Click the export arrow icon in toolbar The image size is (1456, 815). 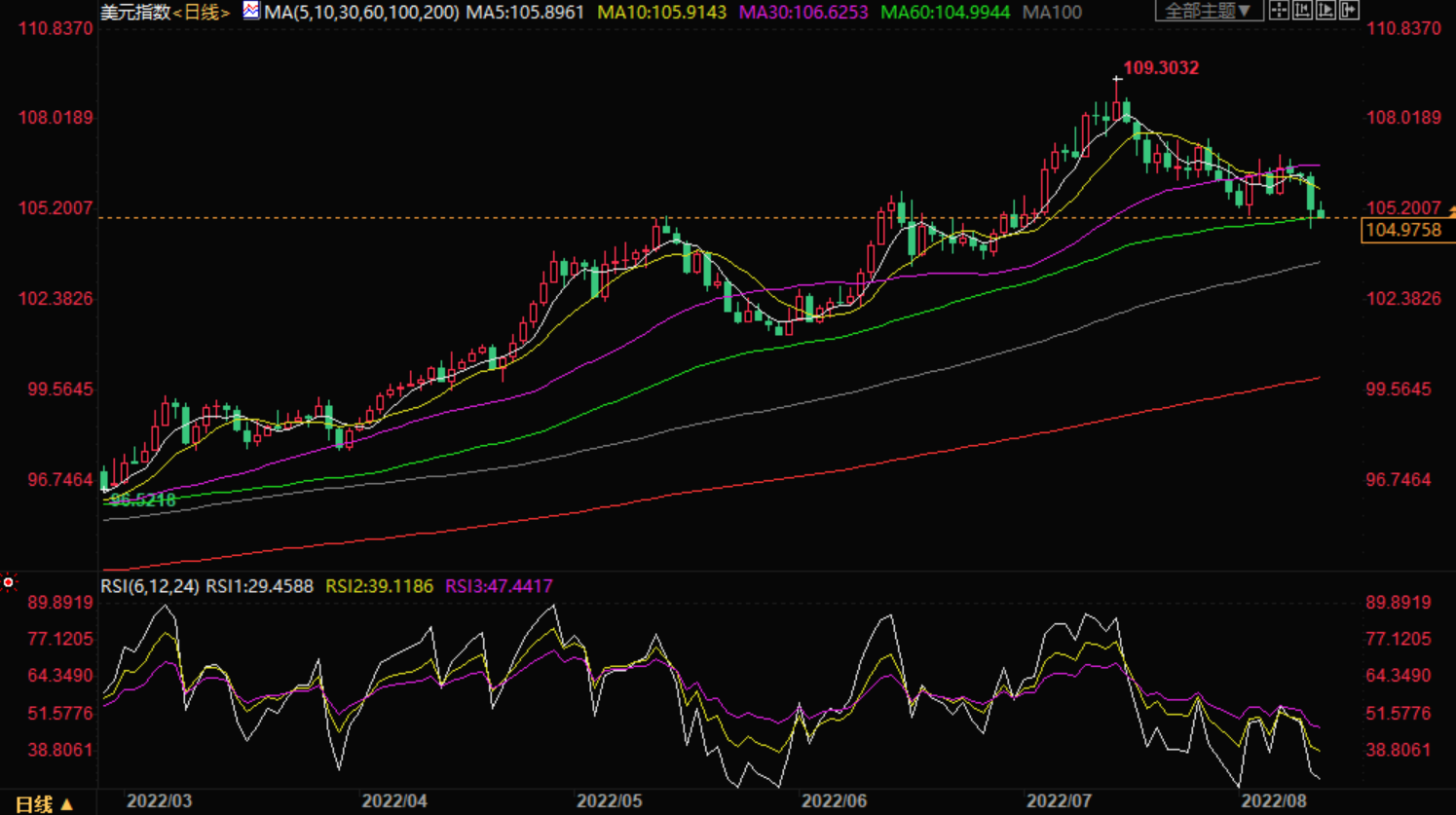click(1349, 11)
